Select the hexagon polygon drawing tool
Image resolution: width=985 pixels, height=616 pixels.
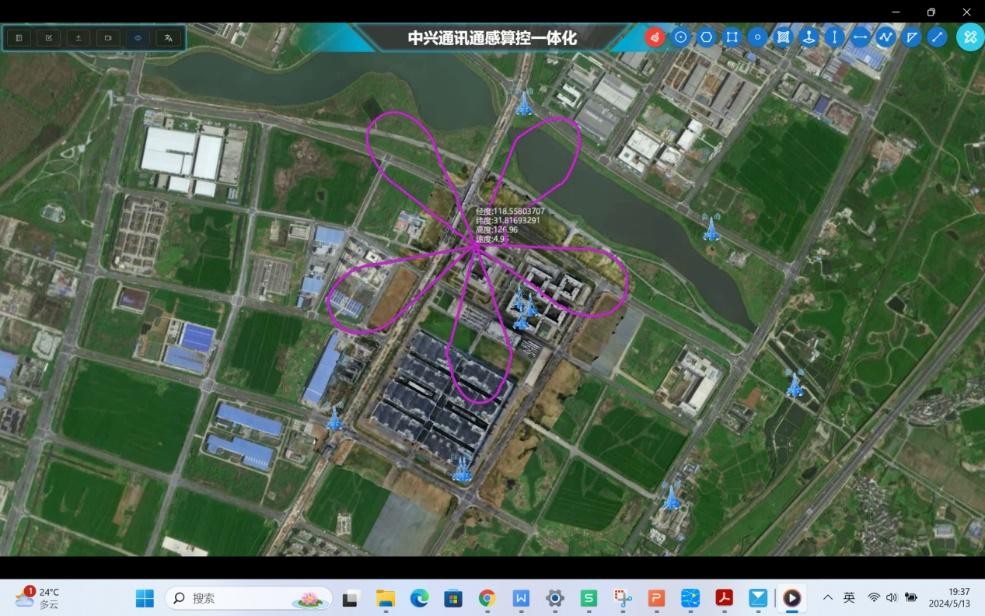[x=706, y=37]
